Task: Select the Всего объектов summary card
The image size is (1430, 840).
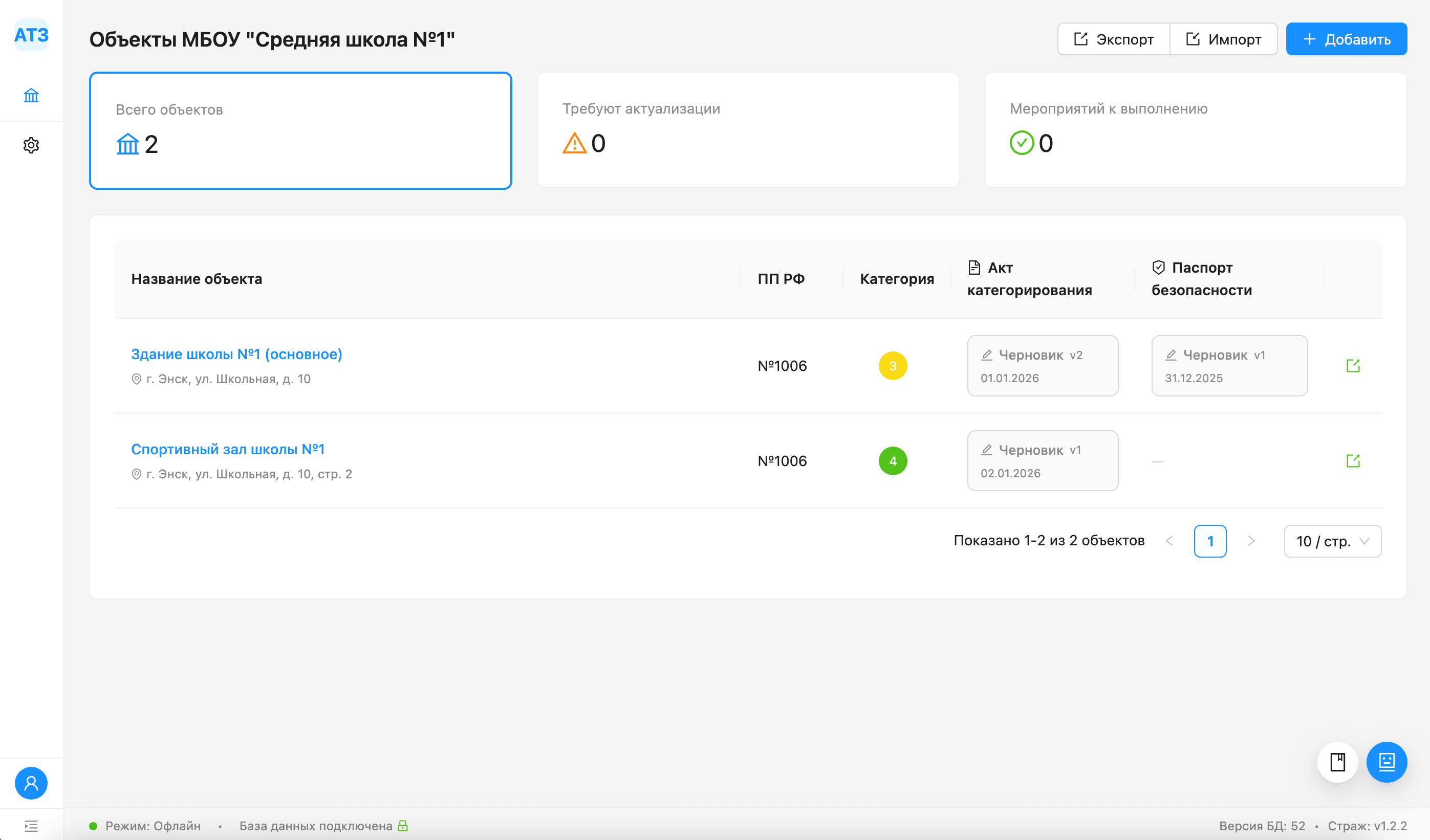Action: [300, 130]
